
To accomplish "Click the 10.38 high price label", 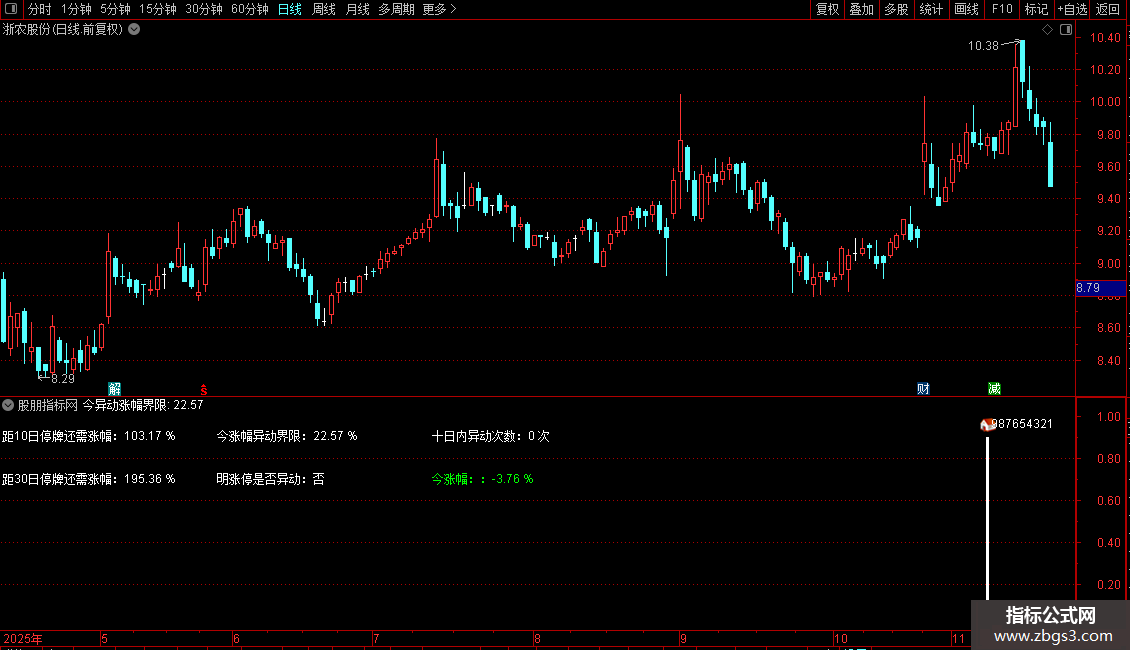I will (x=983, y=45).
